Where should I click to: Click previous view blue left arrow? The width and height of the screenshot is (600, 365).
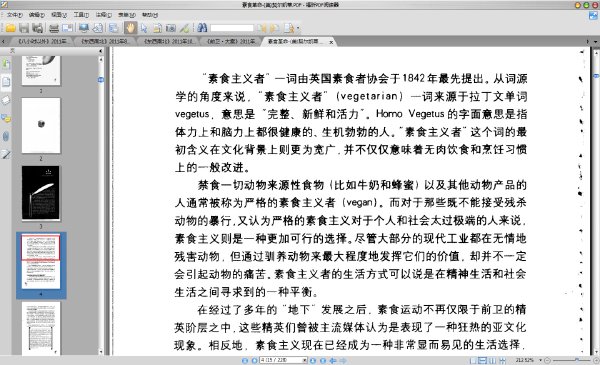333,360
